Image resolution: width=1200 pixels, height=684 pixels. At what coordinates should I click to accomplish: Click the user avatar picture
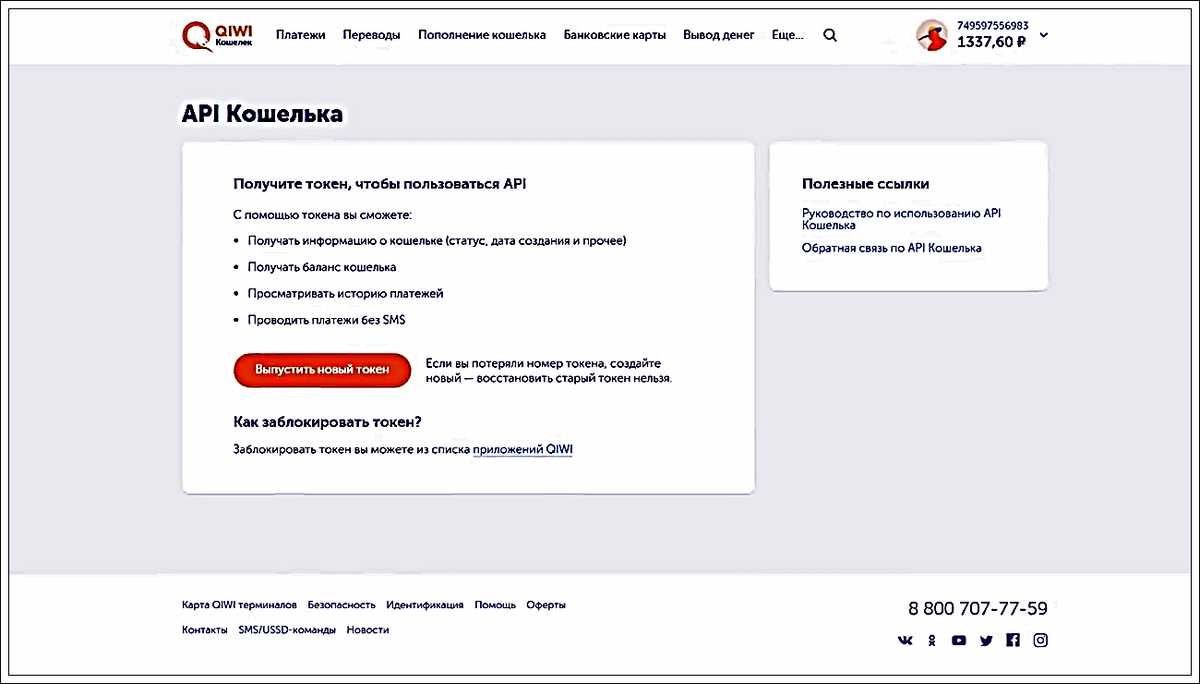click(932, 35)
